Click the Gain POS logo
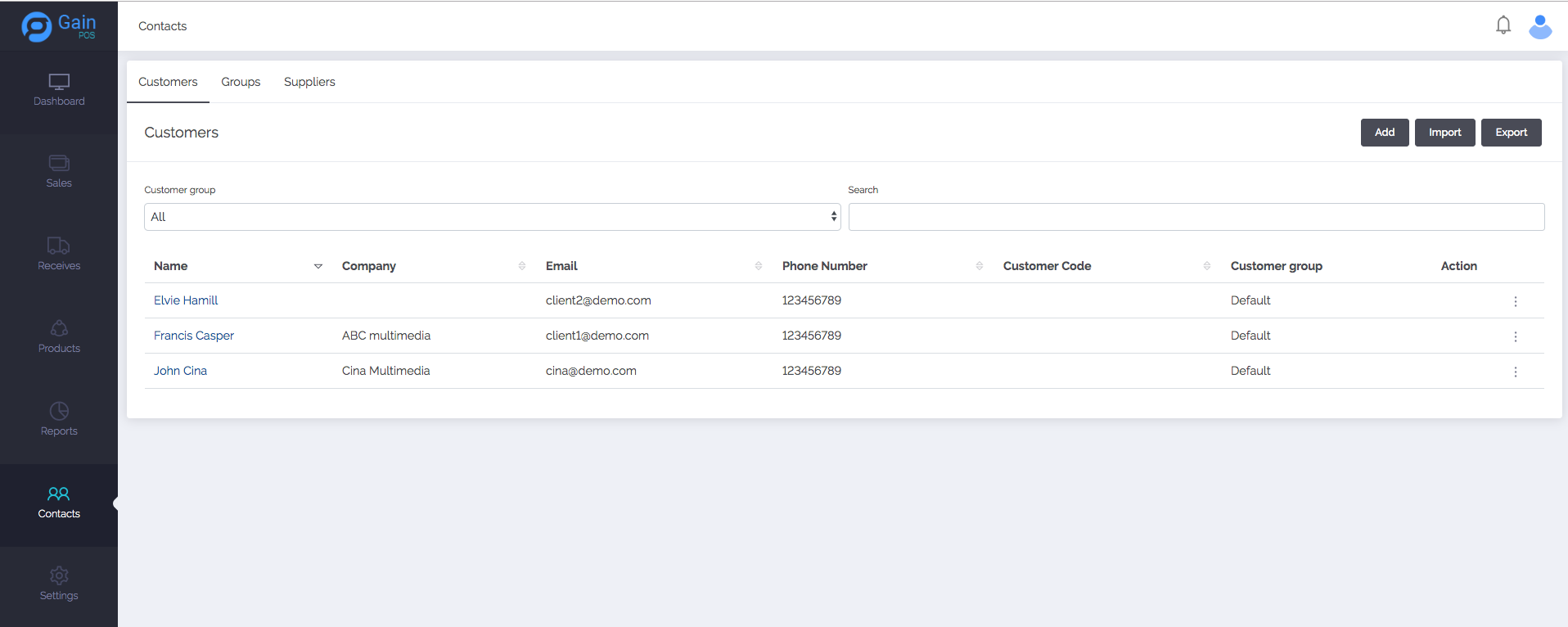 (59, 26)
